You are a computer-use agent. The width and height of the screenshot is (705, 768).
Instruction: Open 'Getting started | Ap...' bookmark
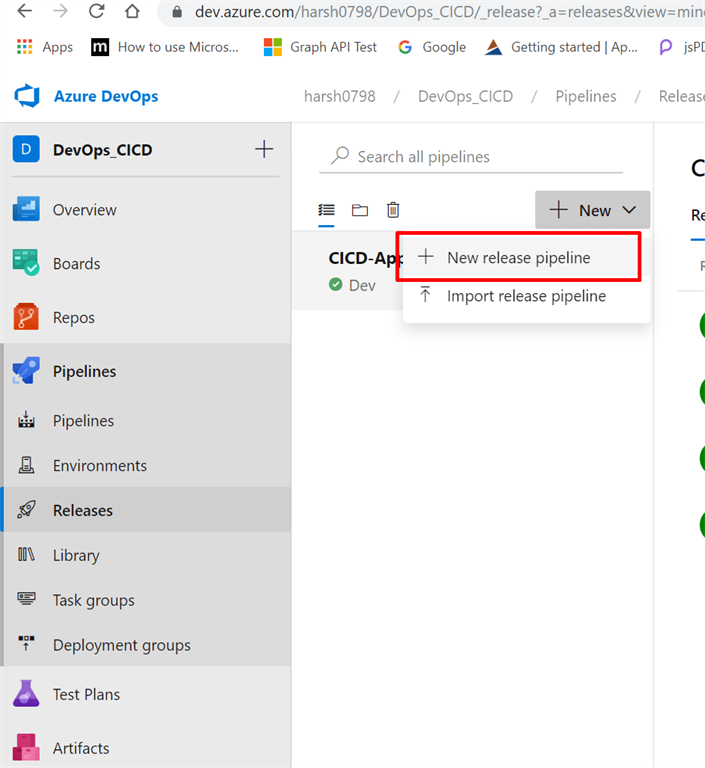coord(561,47)
